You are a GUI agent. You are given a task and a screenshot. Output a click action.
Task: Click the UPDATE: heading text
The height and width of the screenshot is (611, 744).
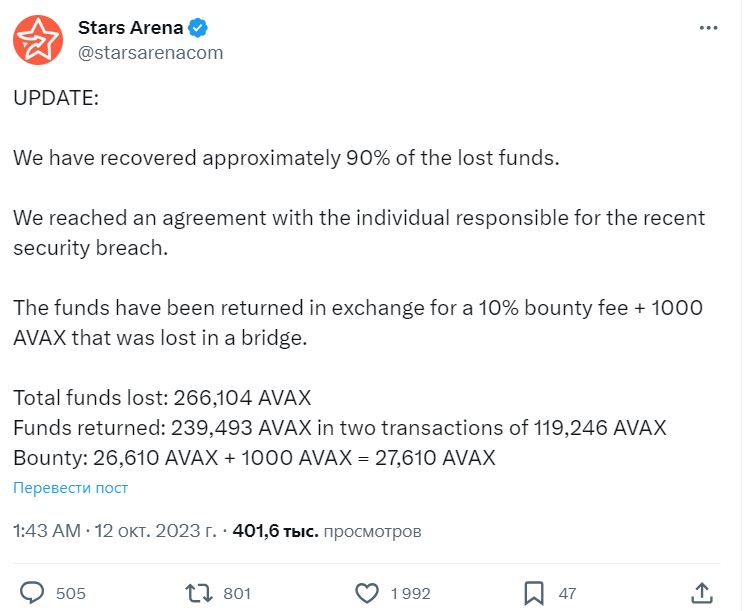tap(56, 98)
